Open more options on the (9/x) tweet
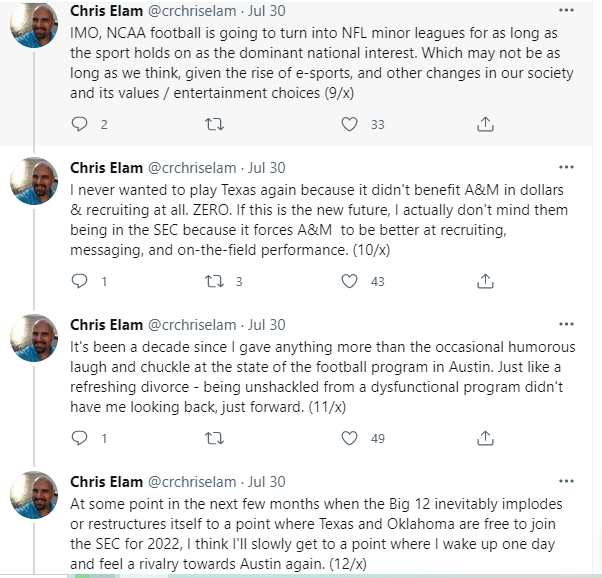Image resolution: width=602 pixels, height=578 pixels. point(566,10)
